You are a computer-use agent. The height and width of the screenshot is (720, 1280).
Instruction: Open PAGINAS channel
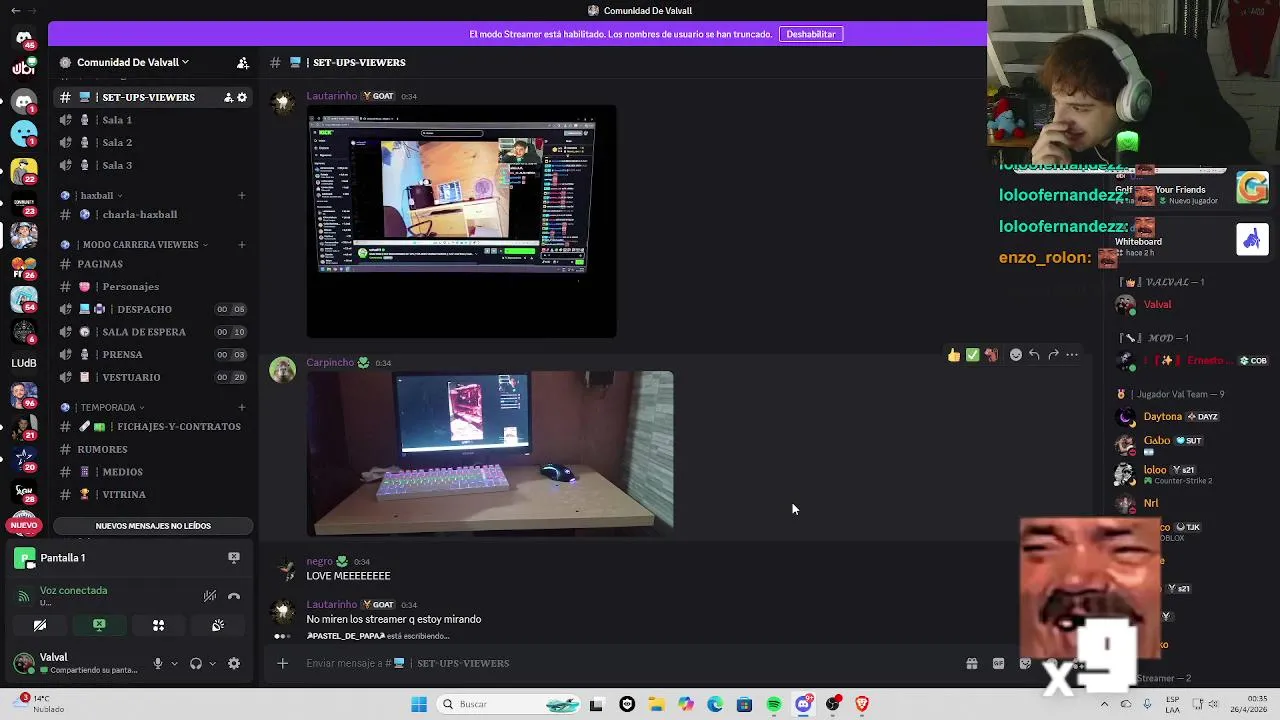(153, 264)
